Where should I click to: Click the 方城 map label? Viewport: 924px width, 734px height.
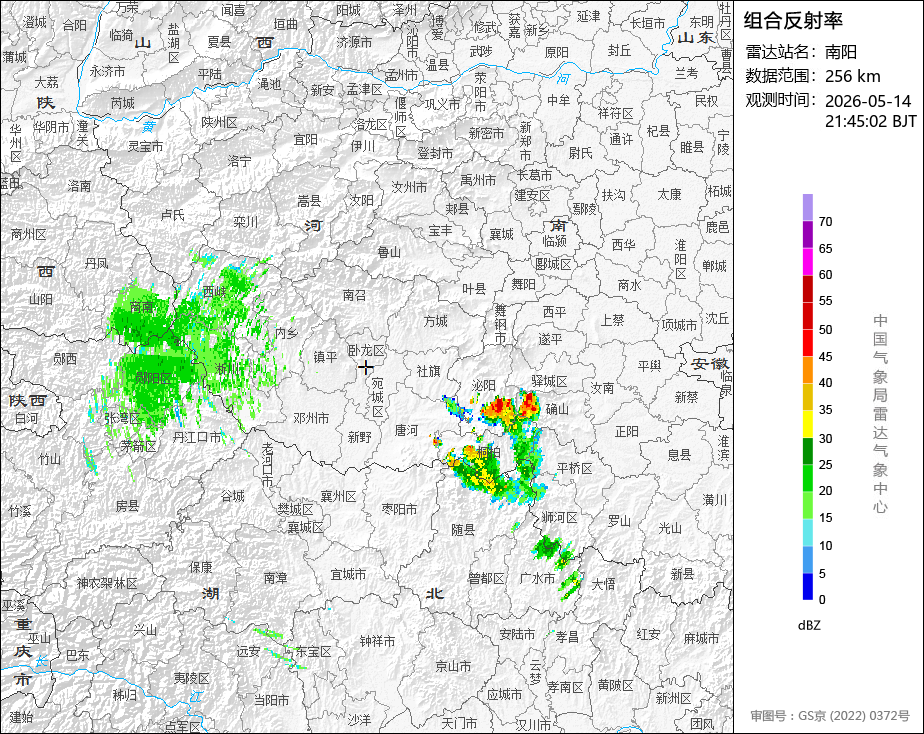click(435, 321)
